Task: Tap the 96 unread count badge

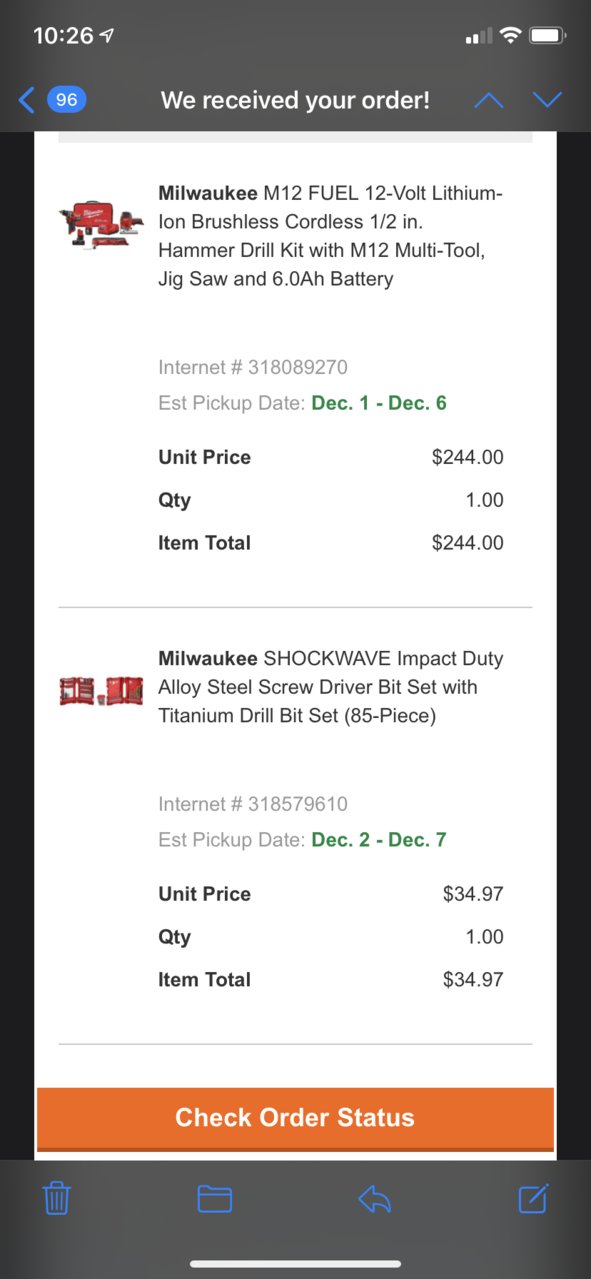Action: tap(66, 100)
